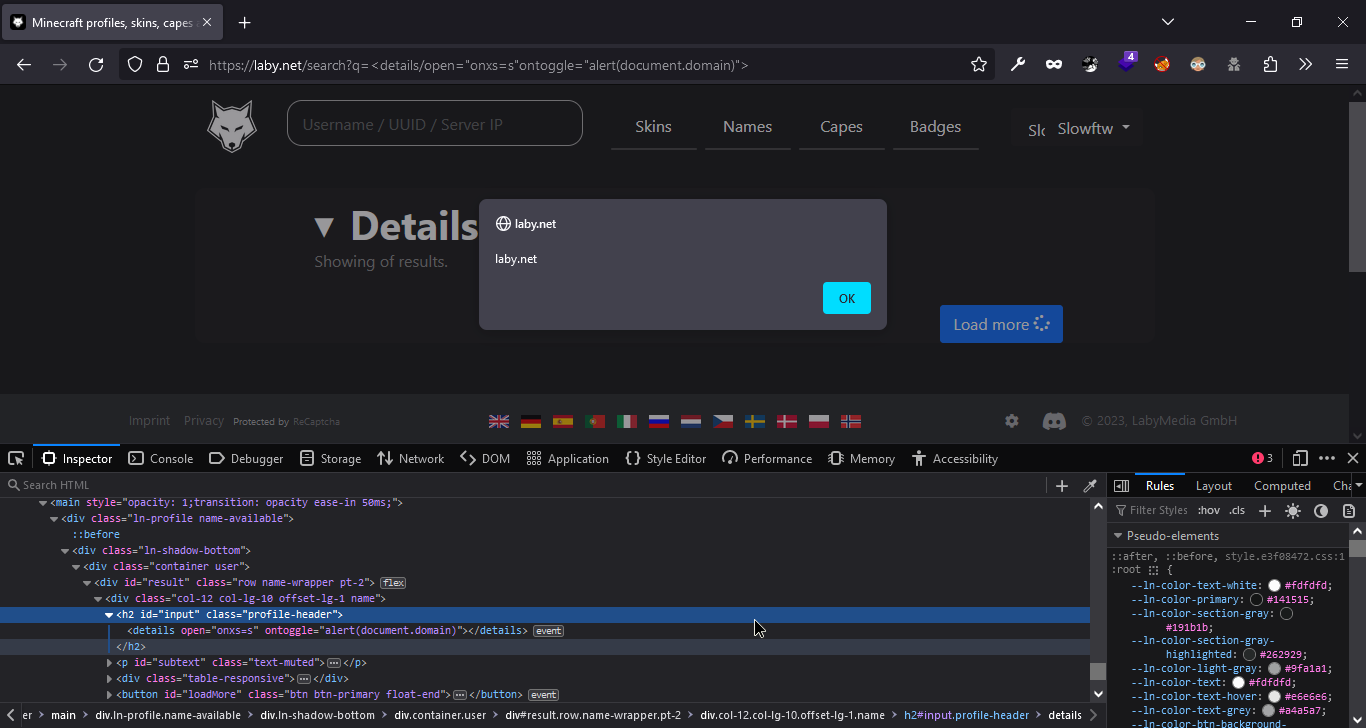This screenshot has width=1366, height=728.
Task: Toggle light color scheme simulation
Action: [x=1293, y=510]
